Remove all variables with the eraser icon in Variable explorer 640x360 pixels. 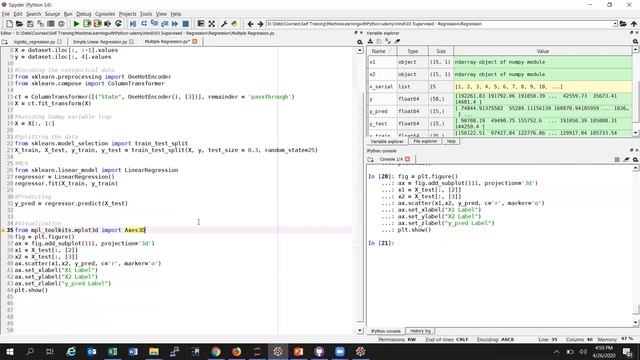tap(397, 41)
